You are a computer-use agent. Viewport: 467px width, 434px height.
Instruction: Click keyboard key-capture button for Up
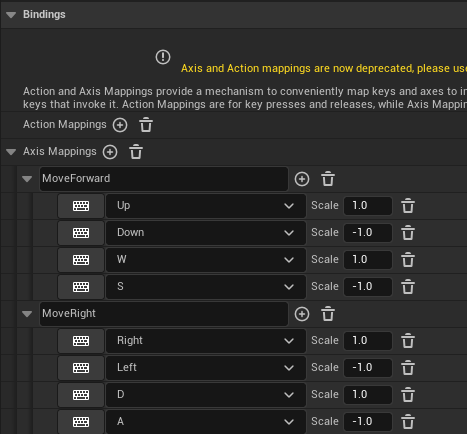[x=81, y=206]
